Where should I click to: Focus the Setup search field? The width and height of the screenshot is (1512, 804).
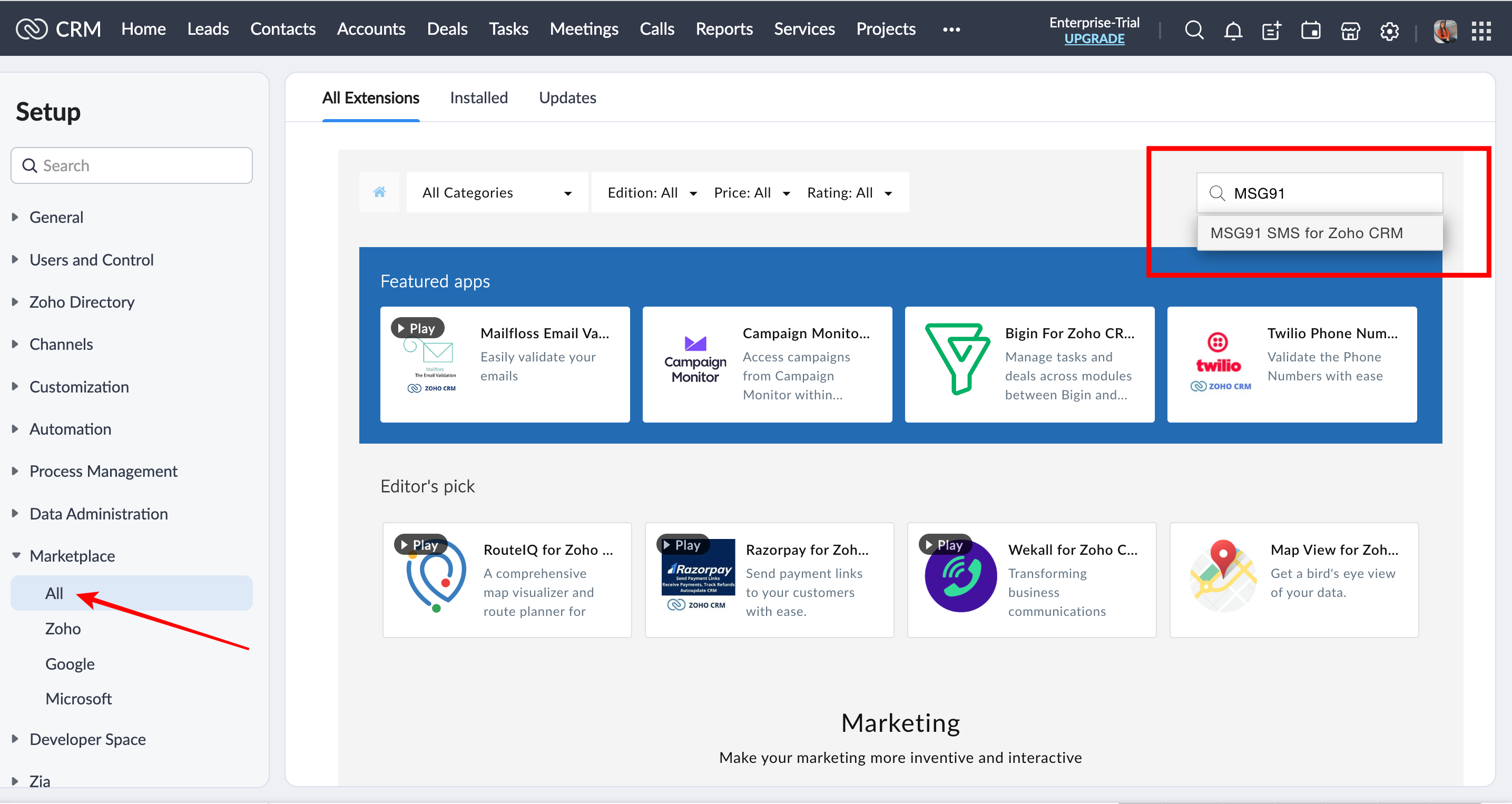tap(132, 165)
